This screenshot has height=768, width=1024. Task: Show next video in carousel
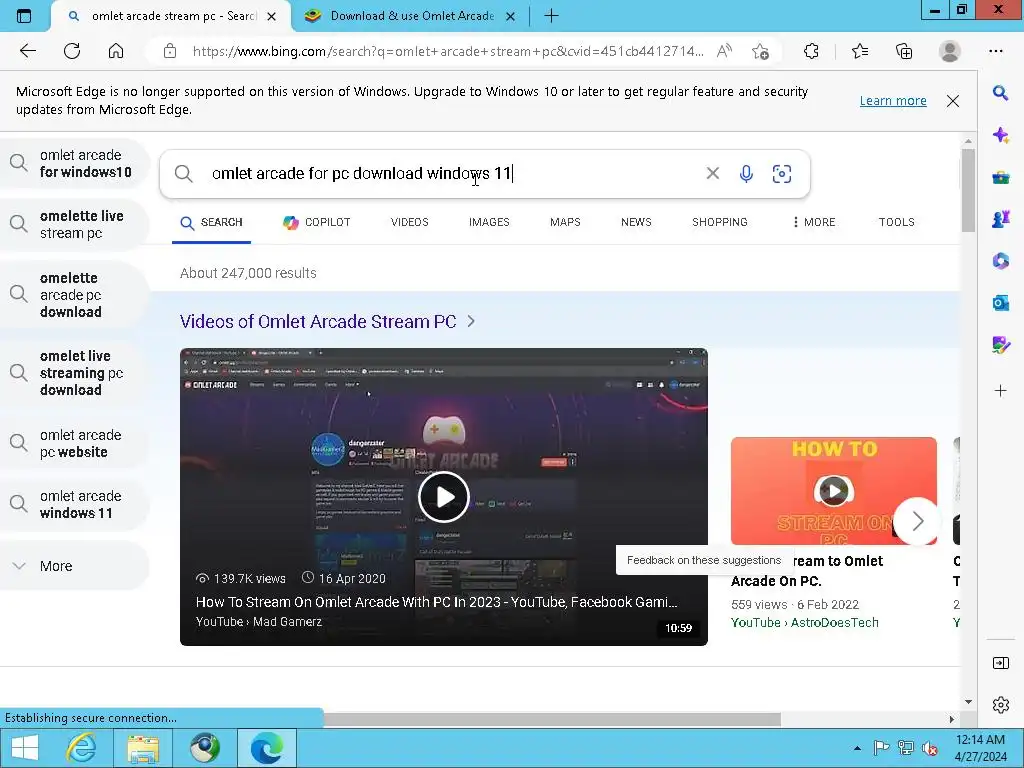(x=917, y=521)
